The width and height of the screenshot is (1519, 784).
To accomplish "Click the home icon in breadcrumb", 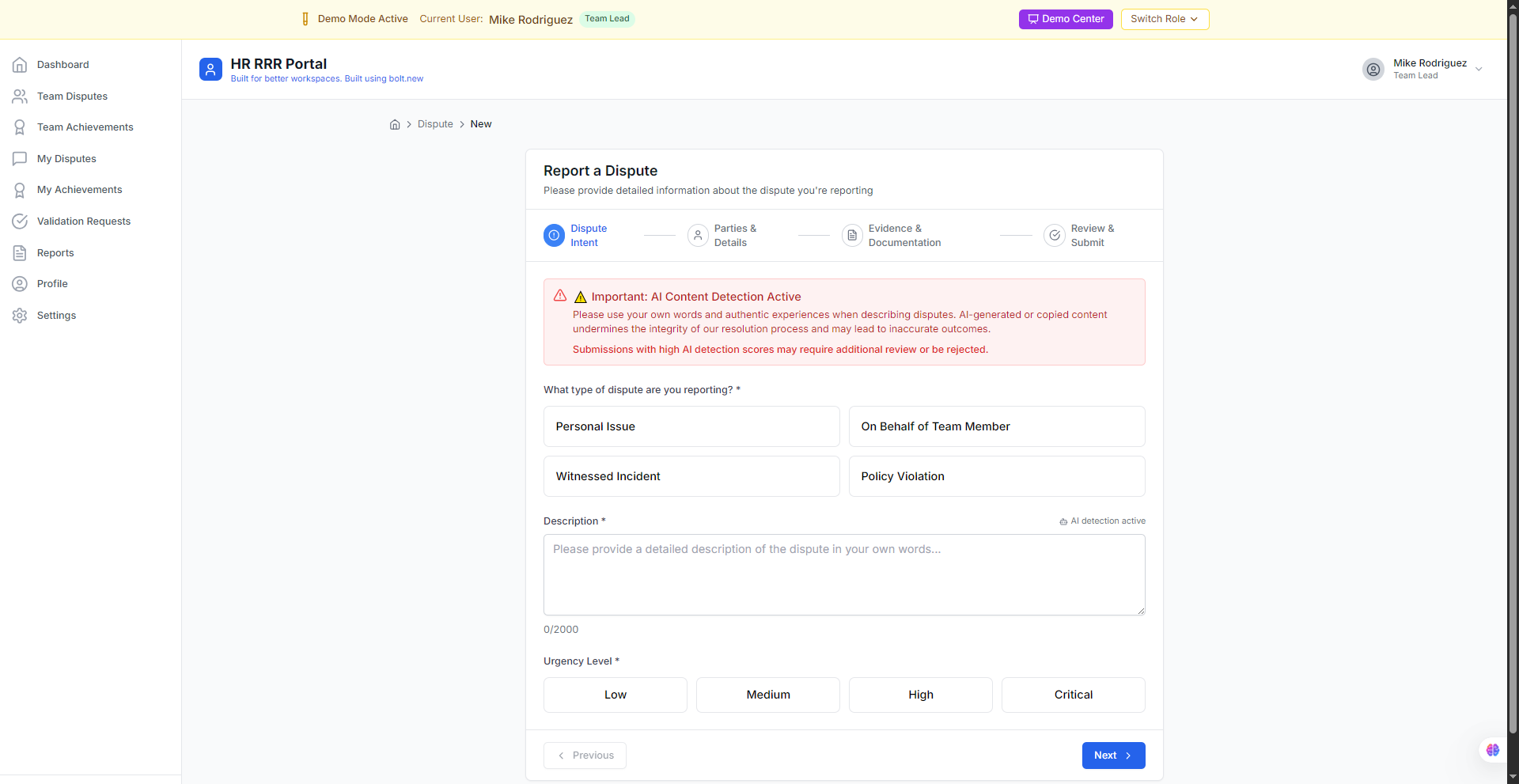I will coord(395,124).
